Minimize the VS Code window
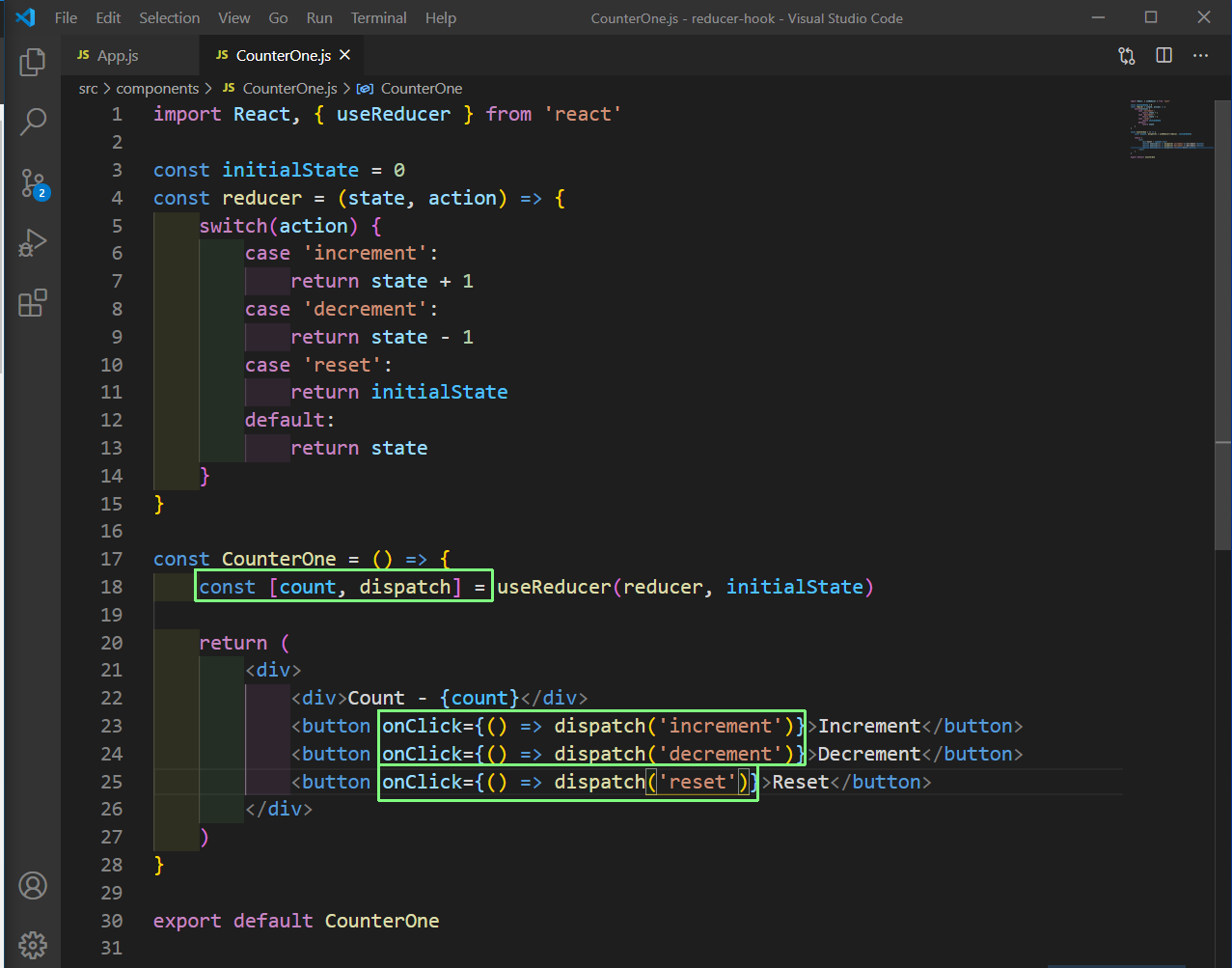This screenshot has height=968, width=1232. pos(1099,17)
